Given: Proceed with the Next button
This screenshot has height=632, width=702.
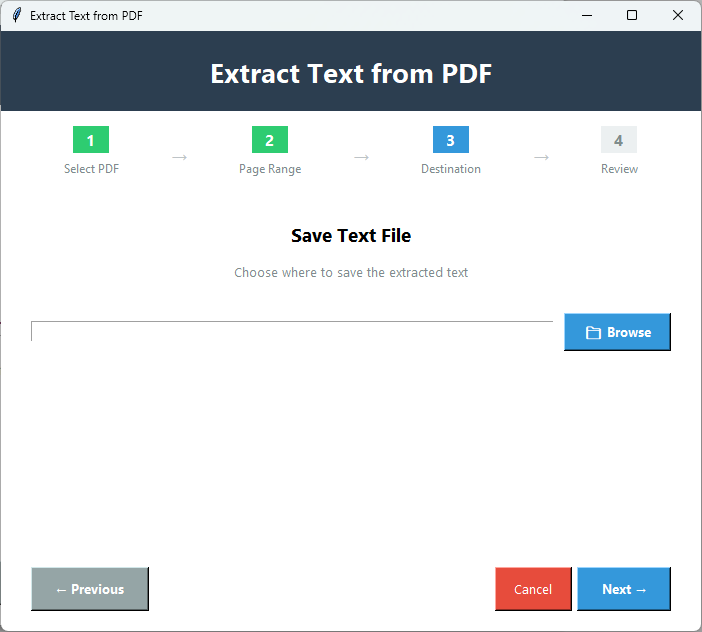Looking at the screenshot, I should coord(624,589).
